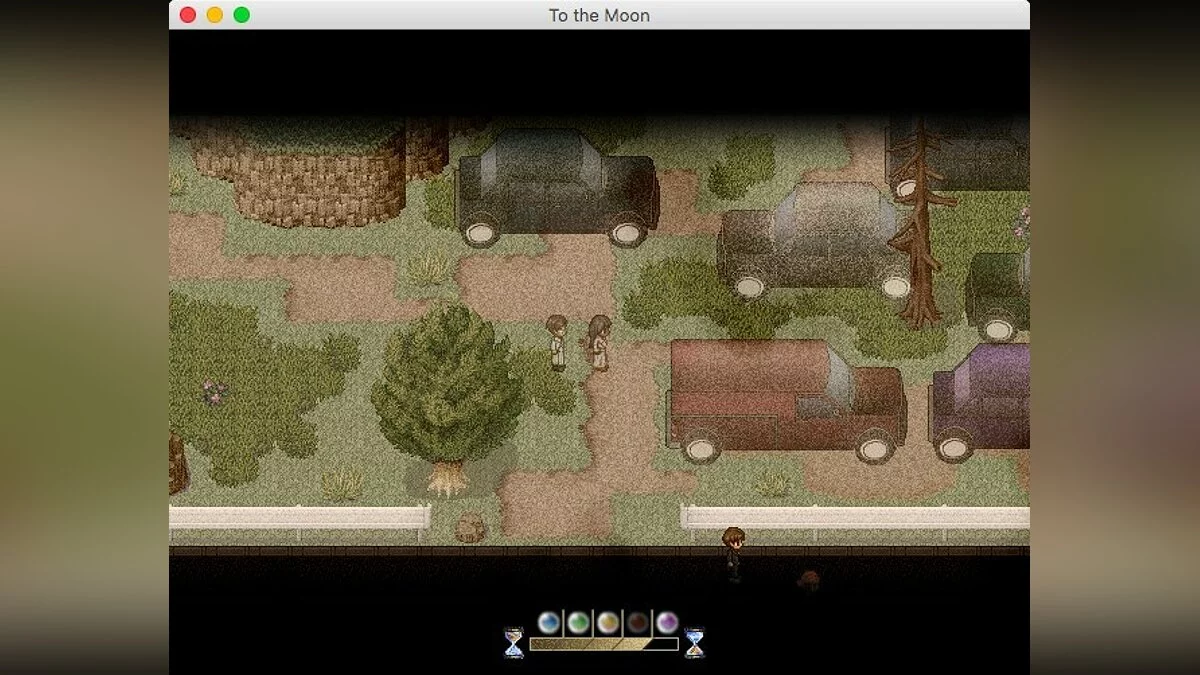The width and height of the screenshot is (1200, 675).
Task: Click the purple car at right edge
Action: (x=980, y=402)
